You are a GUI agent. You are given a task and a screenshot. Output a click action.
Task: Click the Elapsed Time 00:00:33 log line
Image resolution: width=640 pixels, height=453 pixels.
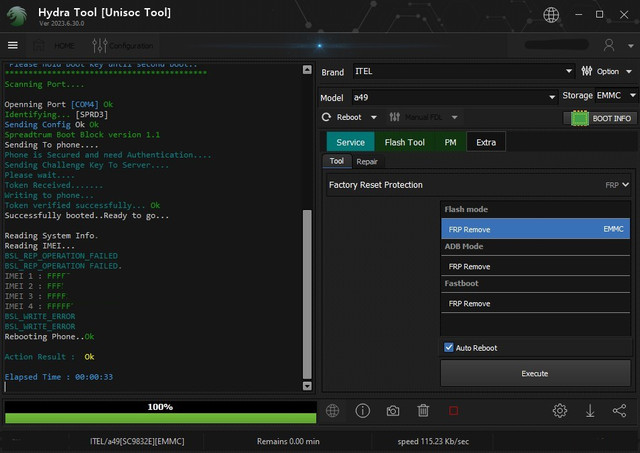click(59, 377)
